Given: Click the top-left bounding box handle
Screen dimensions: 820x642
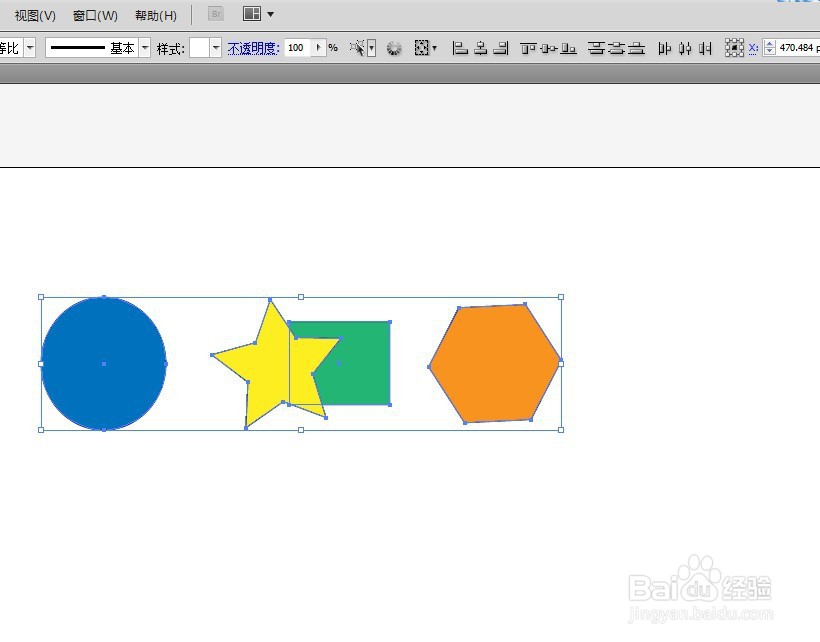Looking at the screenshot, I should 41,297.
